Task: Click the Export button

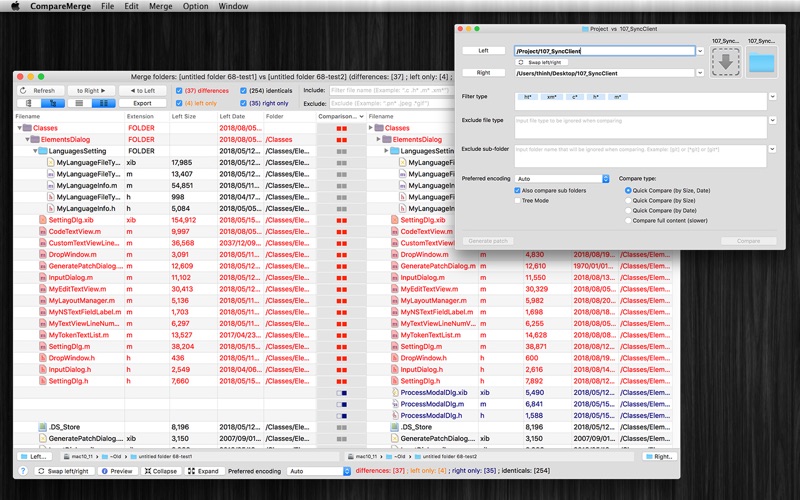Action: [x=142, y=103]
